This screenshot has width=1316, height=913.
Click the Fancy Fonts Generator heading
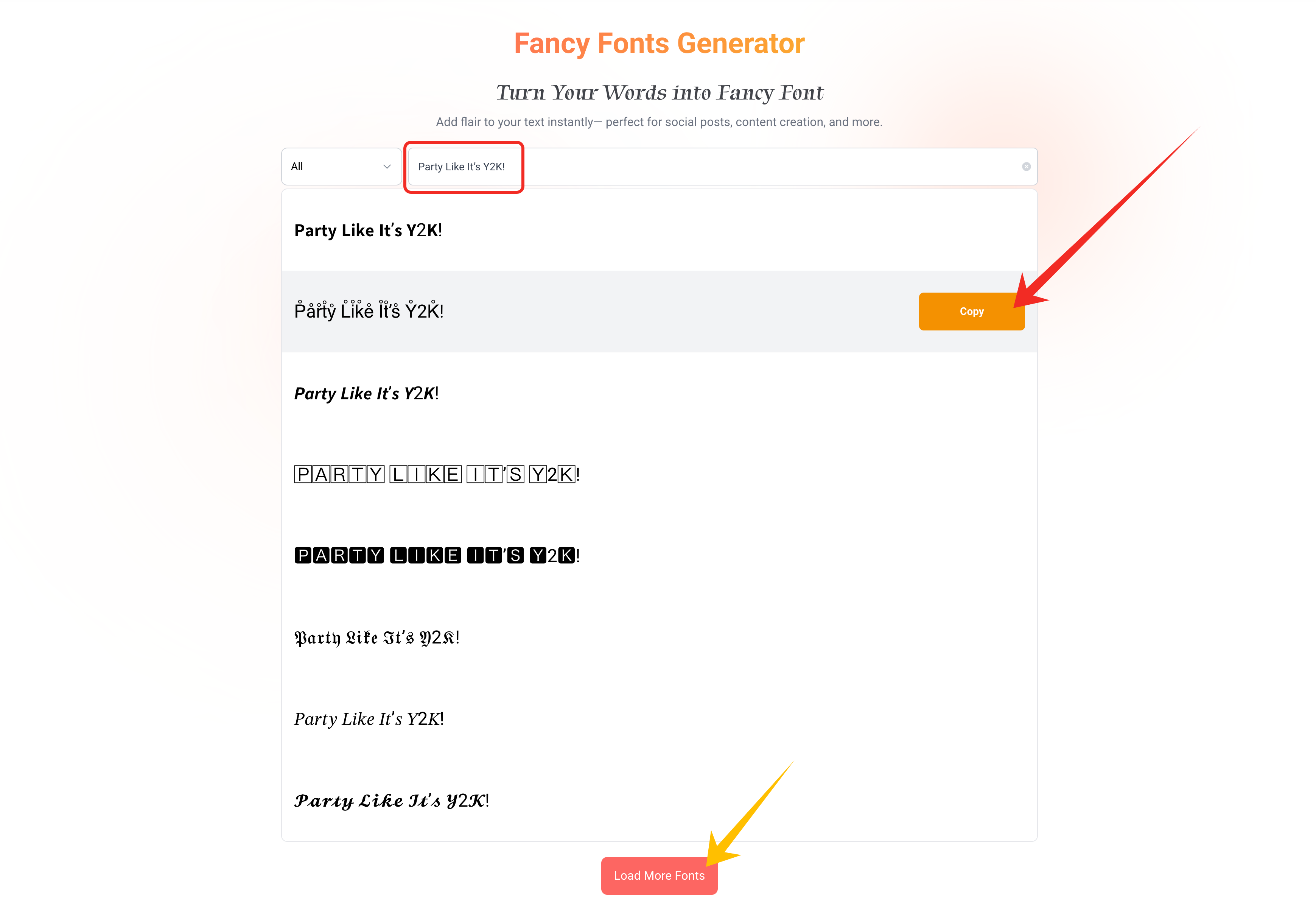coord(659,44)
